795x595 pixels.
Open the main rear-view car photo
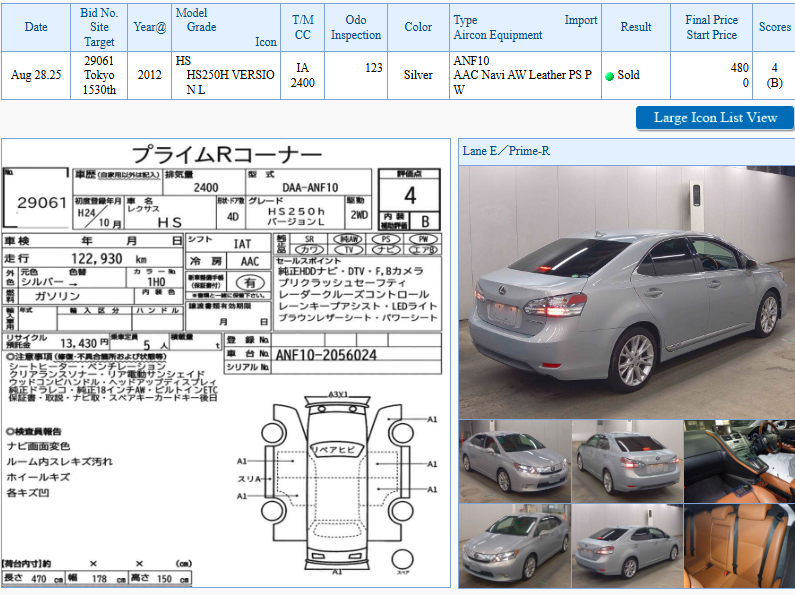click(625, 290)
